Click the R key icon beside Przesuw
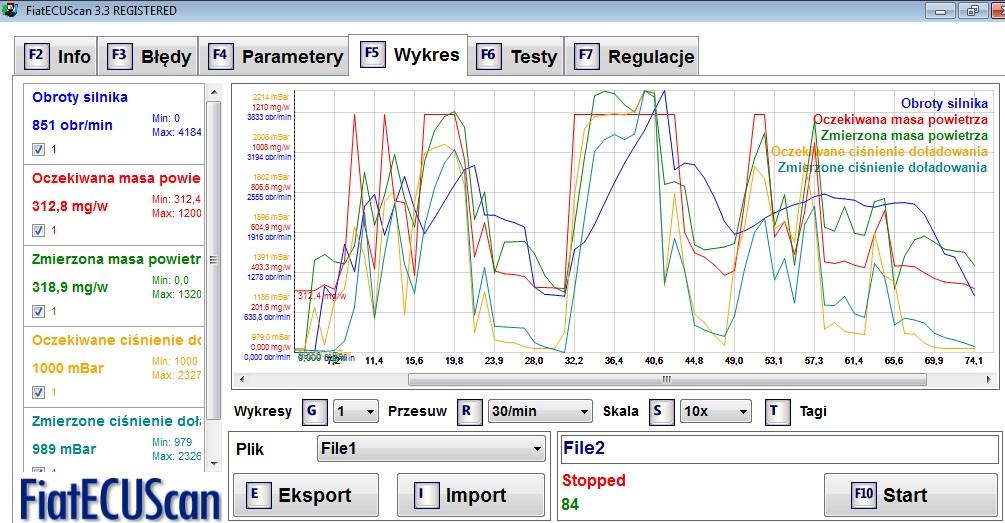The image size is (1005, 523). pyautogui.click(x=468, y=411)
